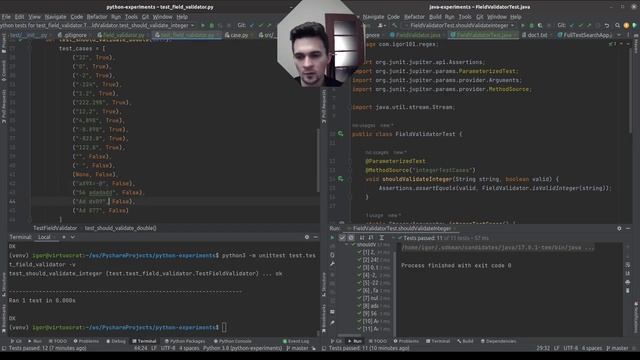Image resolution: width=640 pixels, height=360 pixels.
Task: Open the File menu in the Python window
Action: pyautogui.click(x=6, y=17)
